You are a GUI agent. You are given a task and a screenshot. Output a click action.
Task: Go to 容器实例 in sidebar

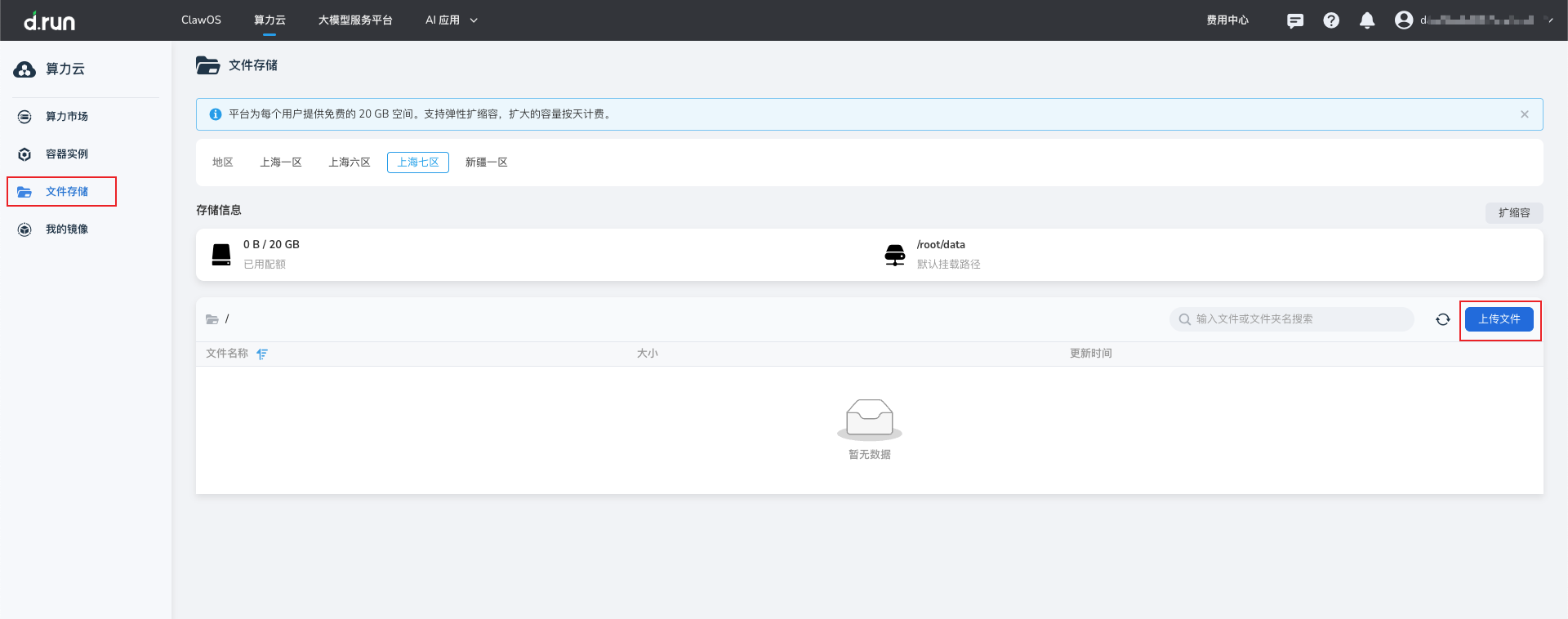[x=67, y=154]
